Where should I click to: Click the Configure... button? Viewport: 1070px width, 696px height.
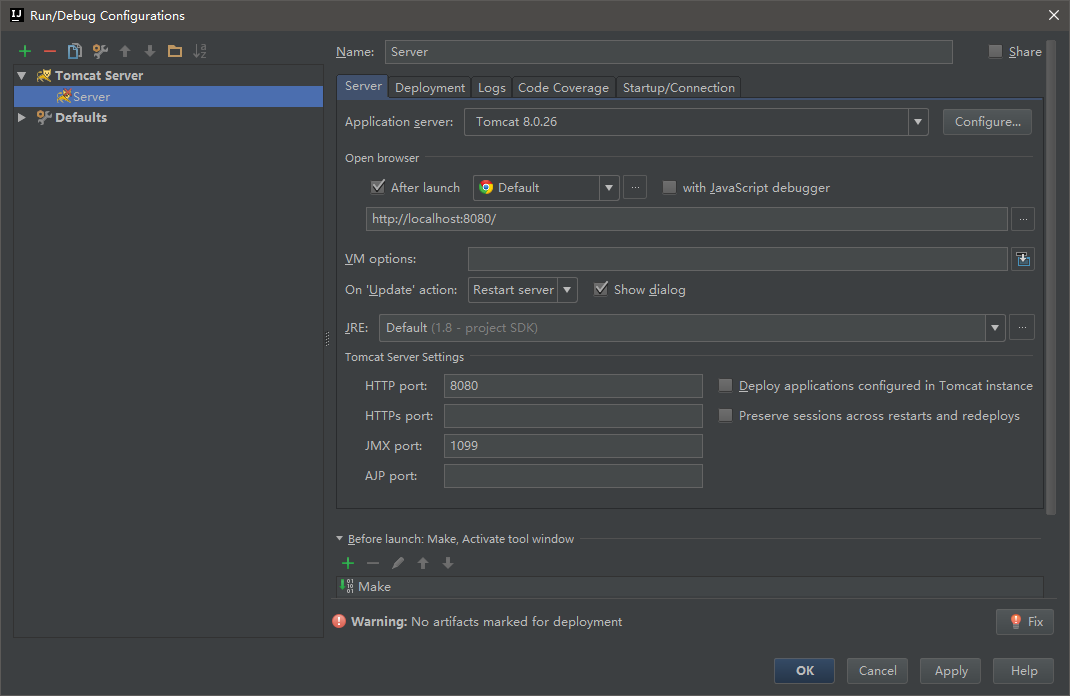click(987, 121)
